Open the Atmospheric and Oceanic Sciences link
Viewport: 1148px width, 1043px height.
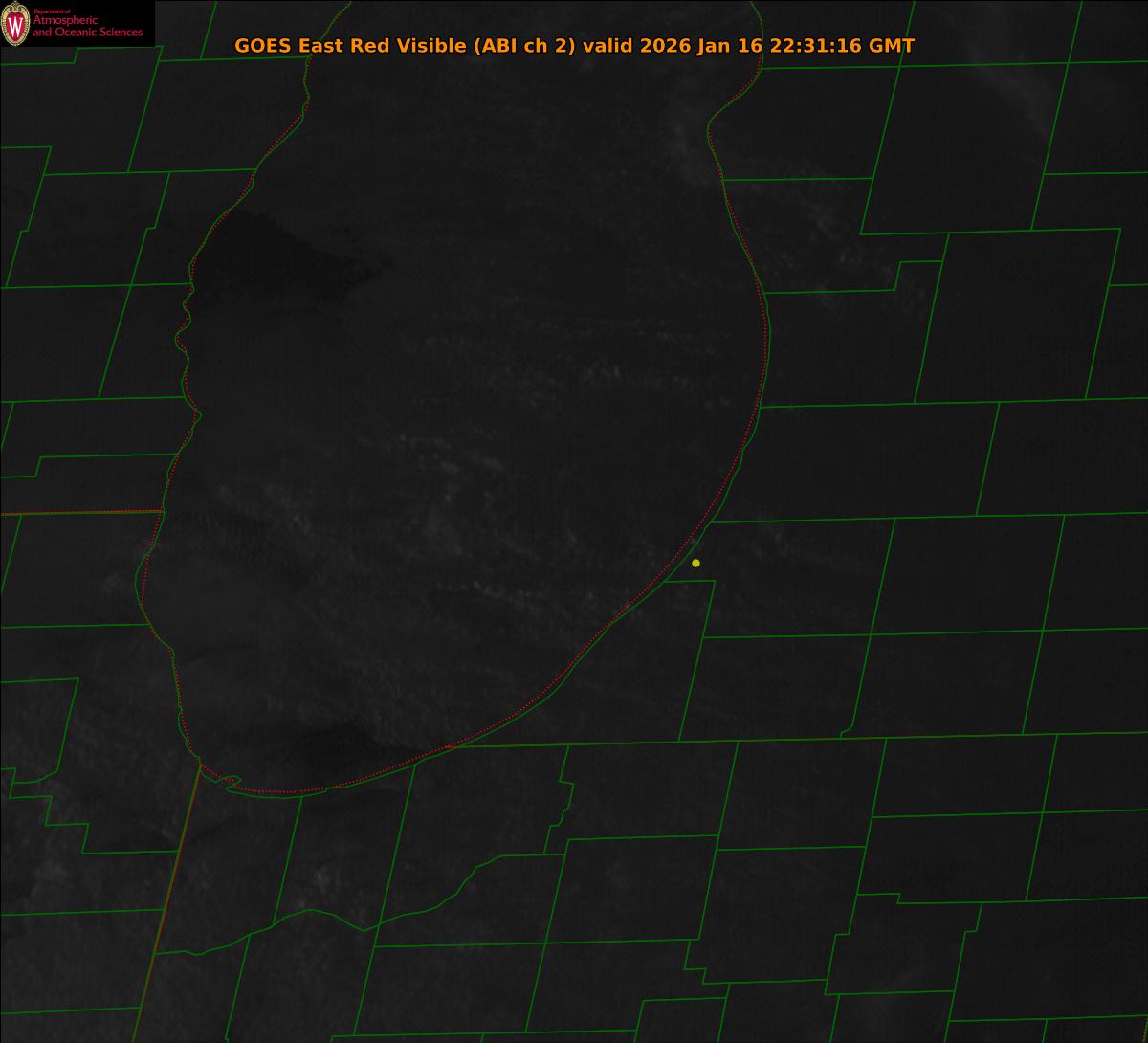coord(88,27)
